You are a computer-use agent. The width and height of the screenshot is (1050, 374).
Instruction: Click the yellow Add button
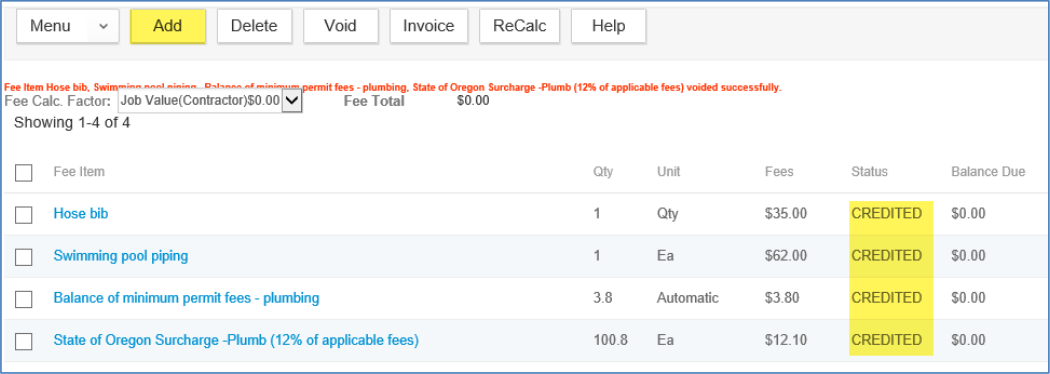[167, 26]
